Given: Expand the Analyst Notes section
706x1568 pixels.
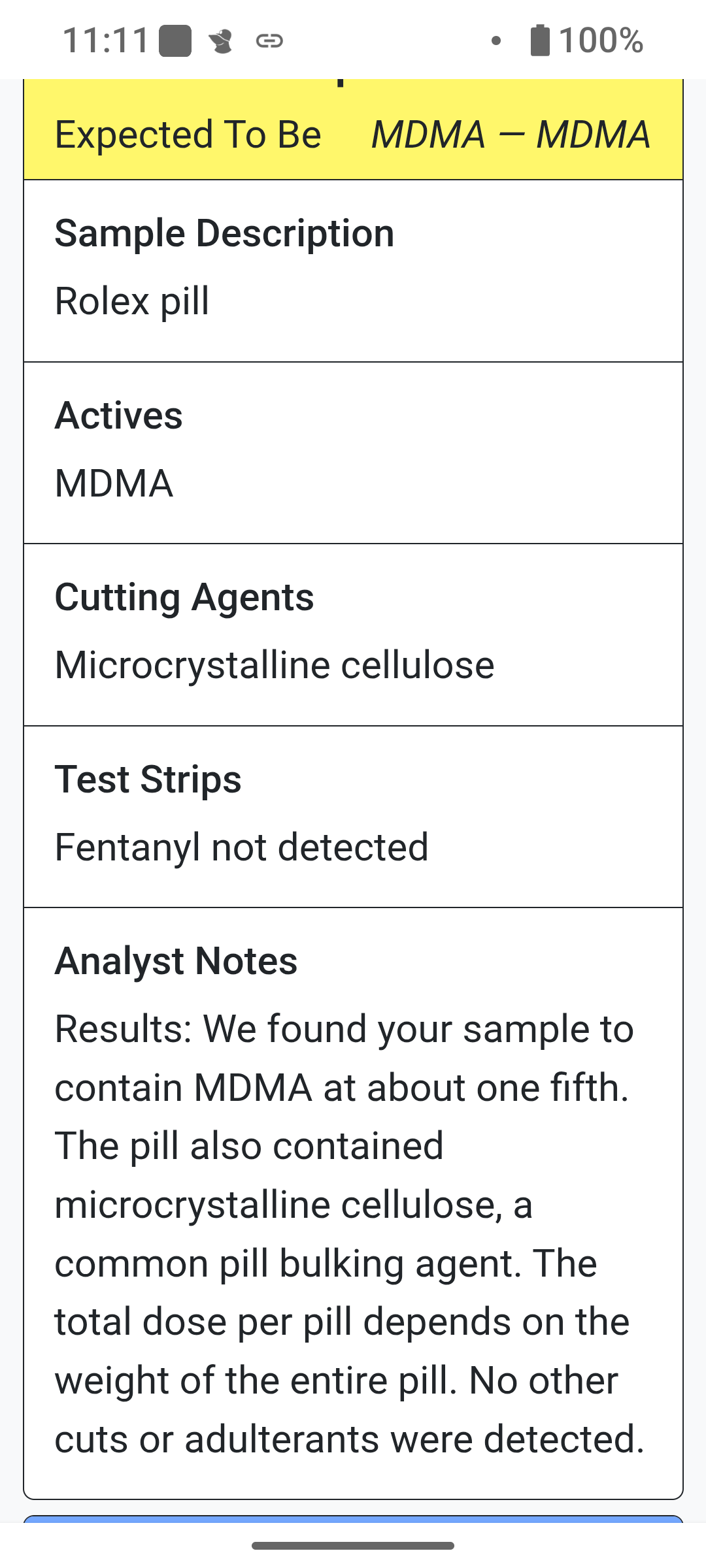Looking at the screenshot, I should pos(176,960).
